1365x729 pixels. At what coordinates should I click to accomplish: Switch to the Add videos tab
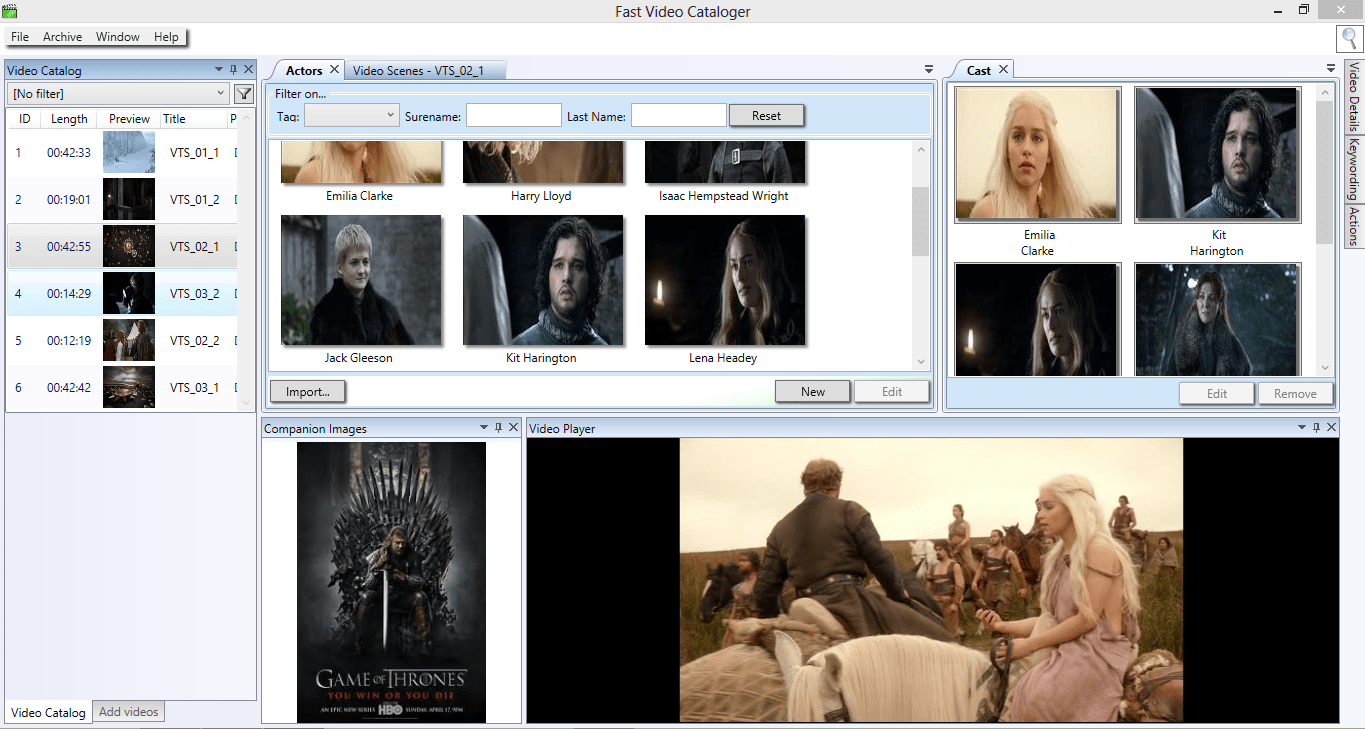pyautogui.click(x=128, y=712)
